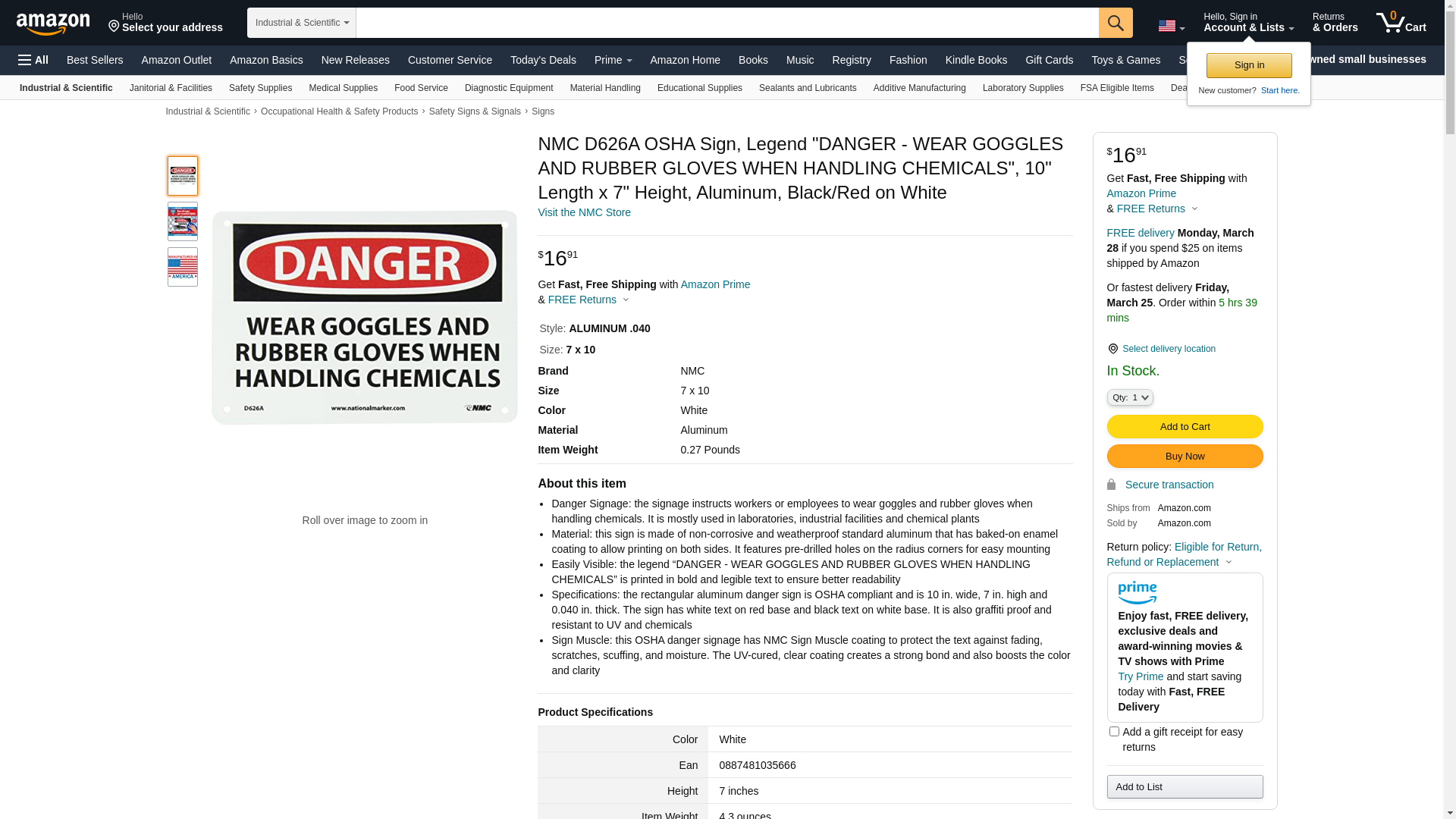
Task: Open the shopping cart icon
Action: (1401, 22)
